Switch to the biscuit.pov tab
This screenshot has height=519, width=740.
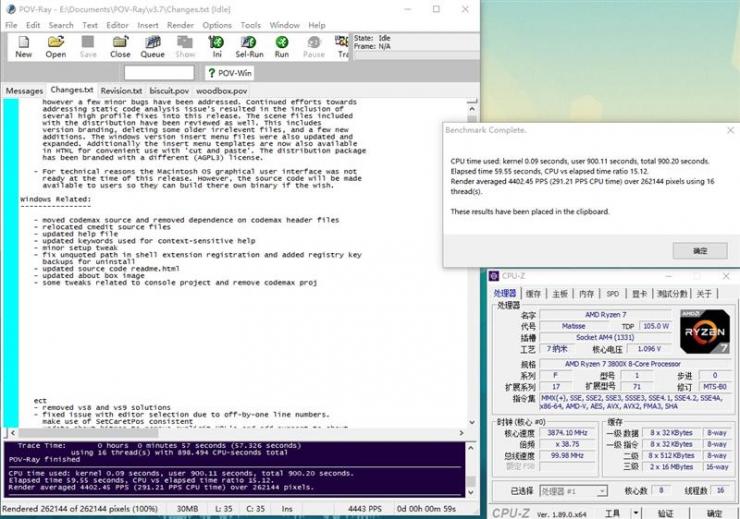point(169,91)
